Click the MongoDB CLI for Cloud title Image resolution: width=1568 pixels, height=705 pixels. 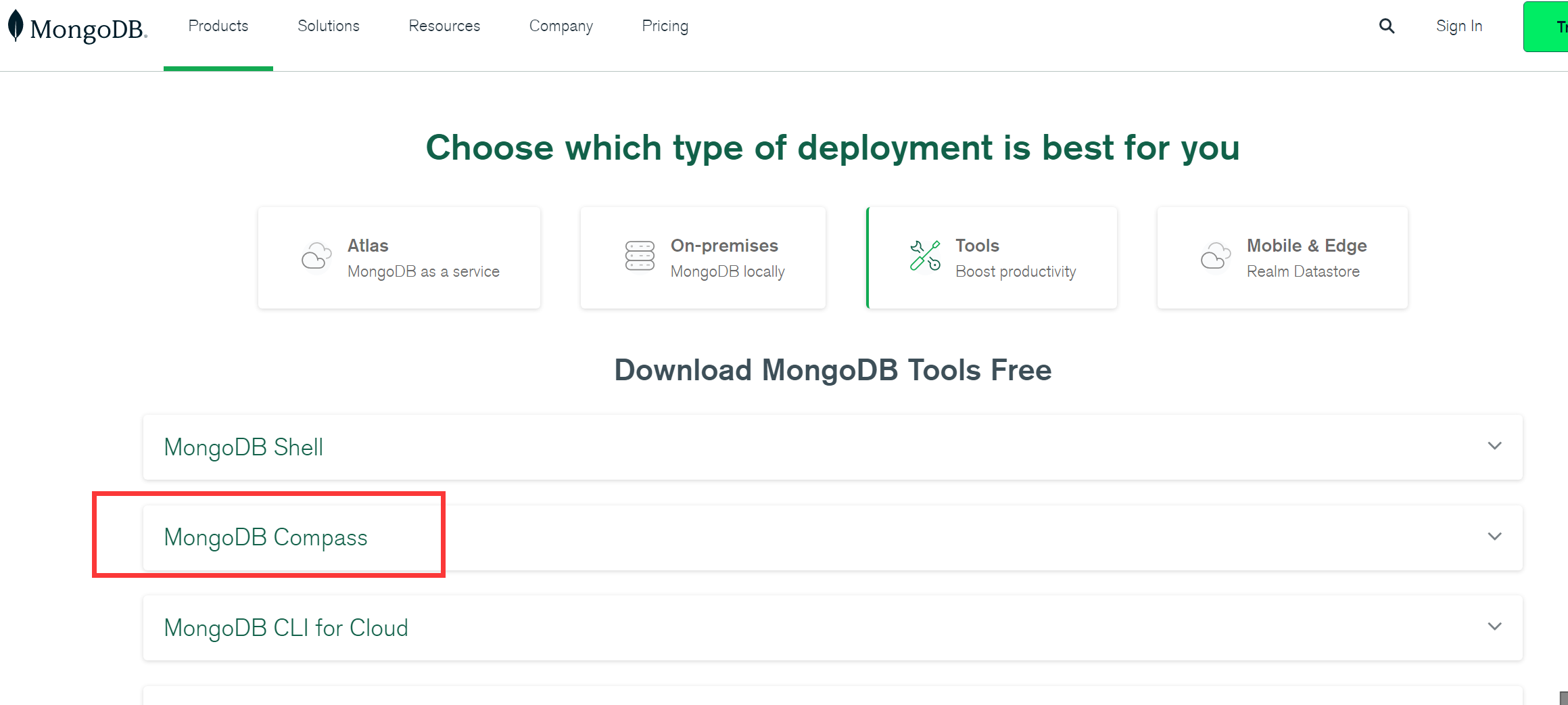tap(286, 628)
